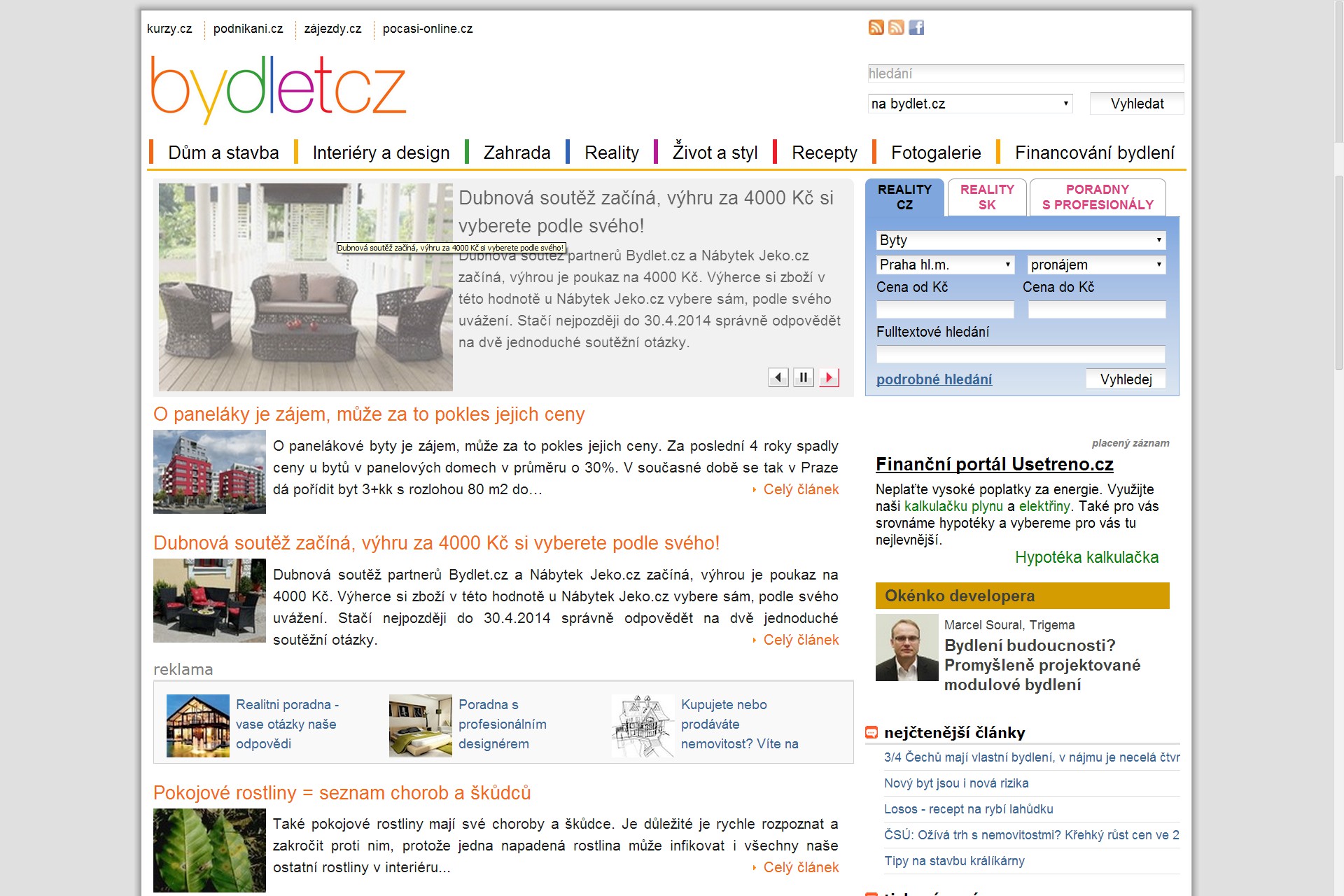Click the paneláky article thumbnail
1344x896 pixels.
209,471
